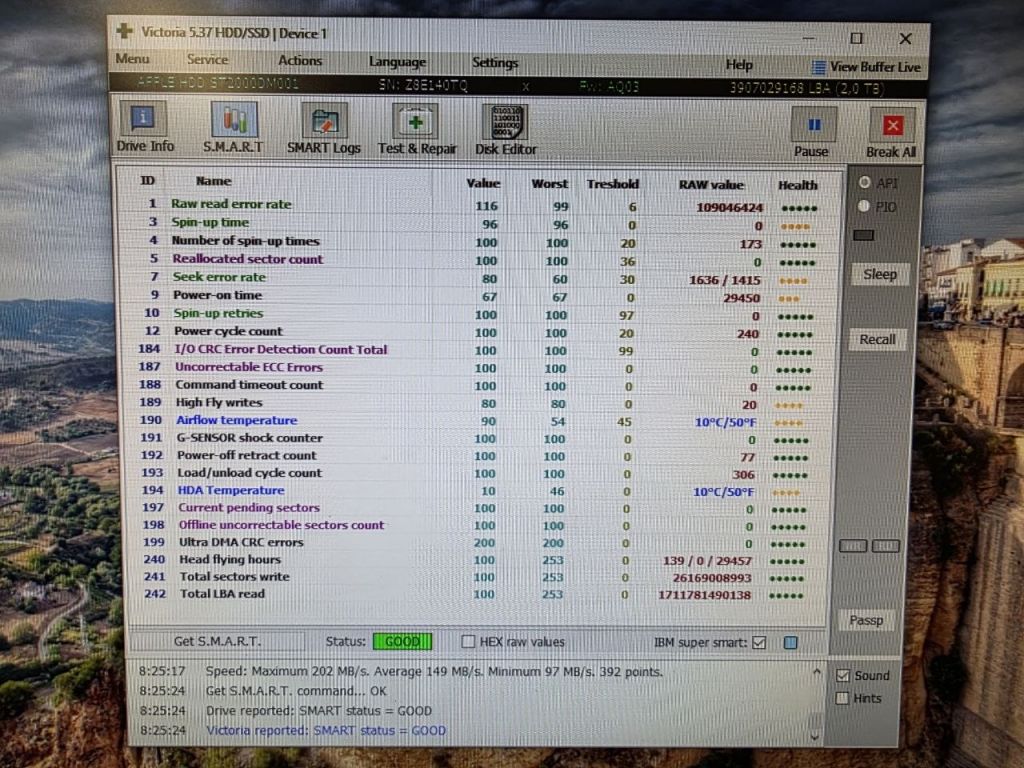Open the Menu menu
Image resolution: width=1024 pixels, height=768 pixels.
[132, 59]
